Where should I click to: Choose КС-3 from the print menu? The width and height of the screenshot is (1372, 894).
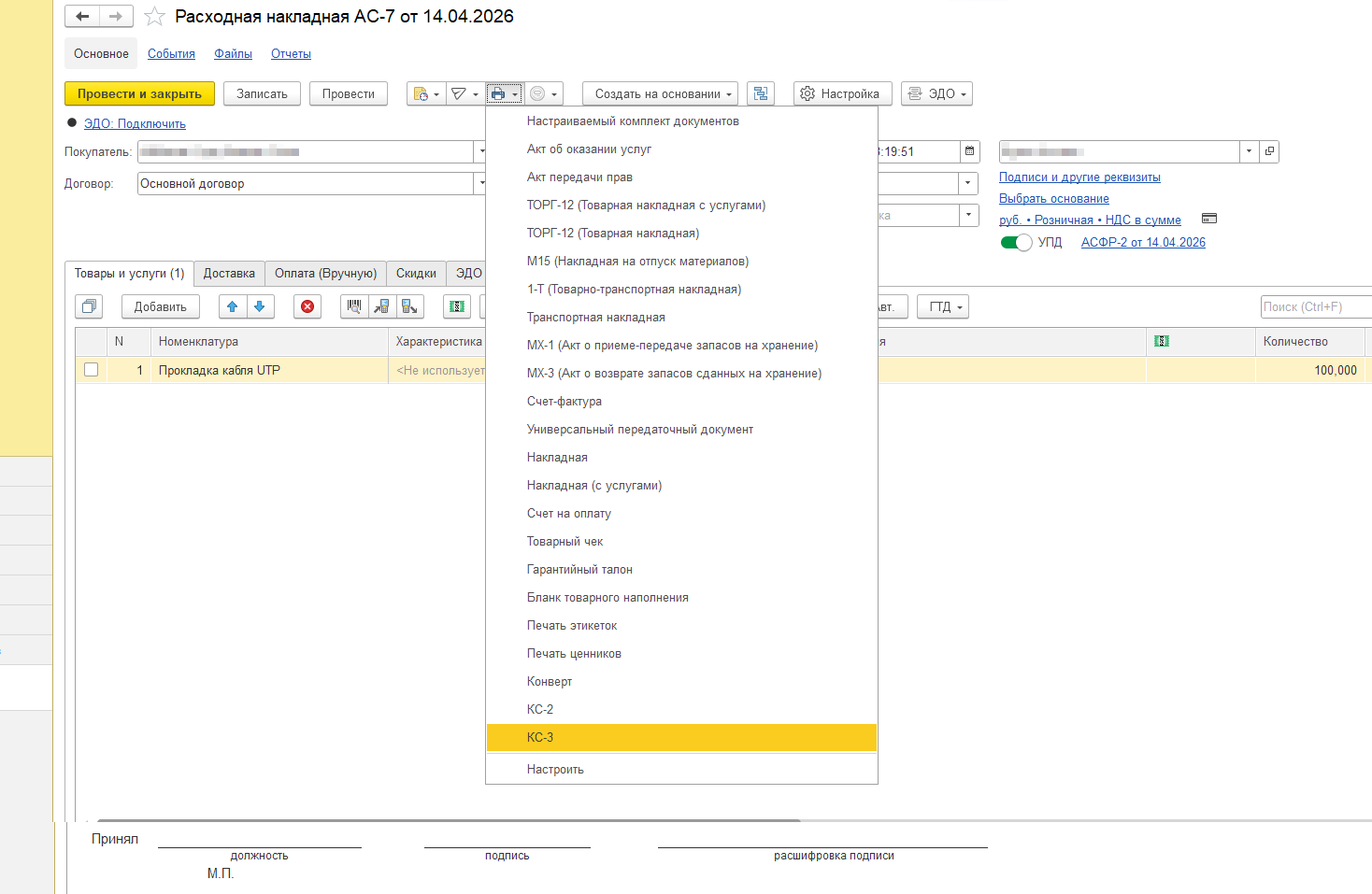tap(681, 737)
